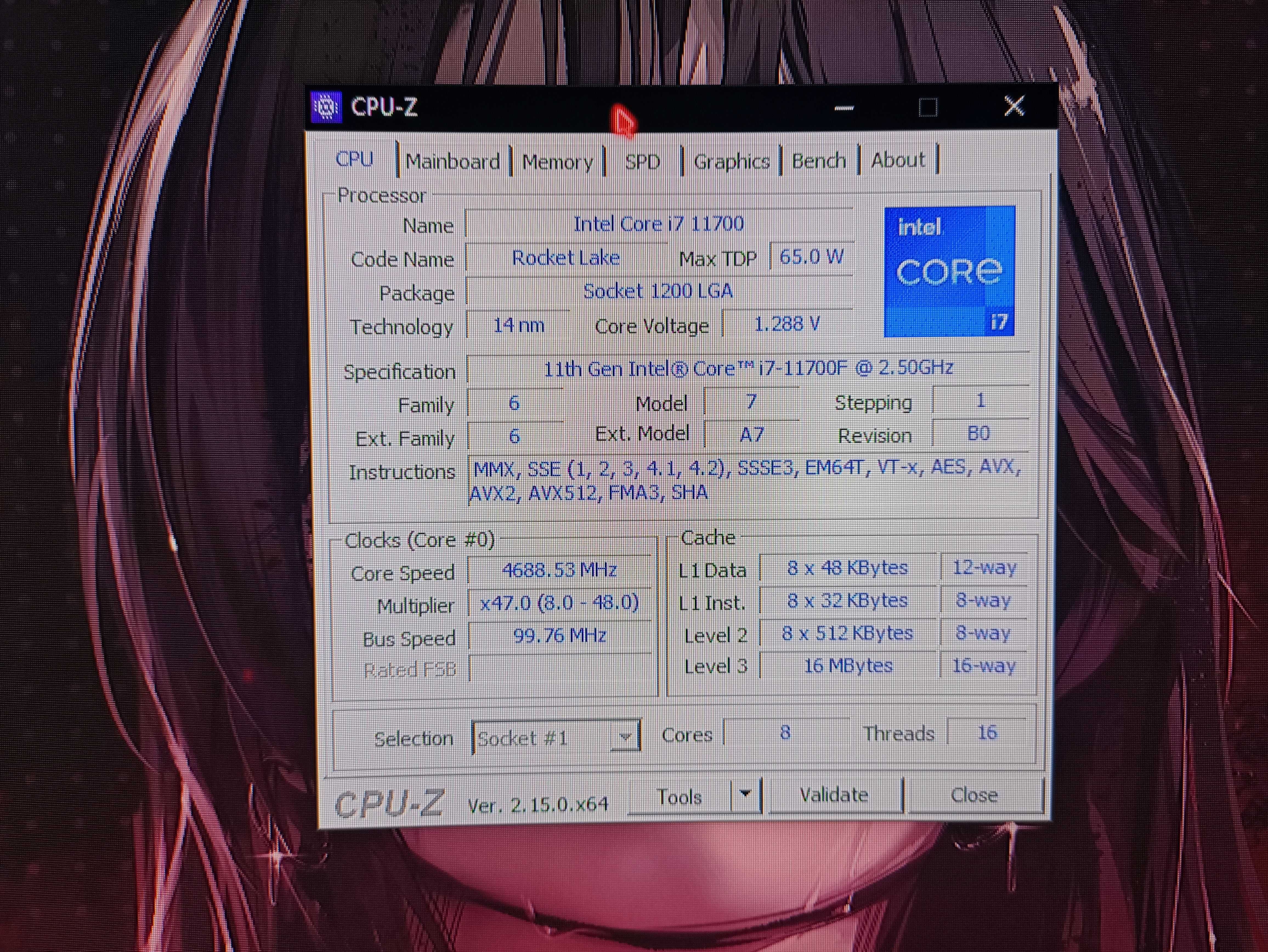
Task: Click the L1 Data value 8 x 48 KBytes
Action: point(848,568)
